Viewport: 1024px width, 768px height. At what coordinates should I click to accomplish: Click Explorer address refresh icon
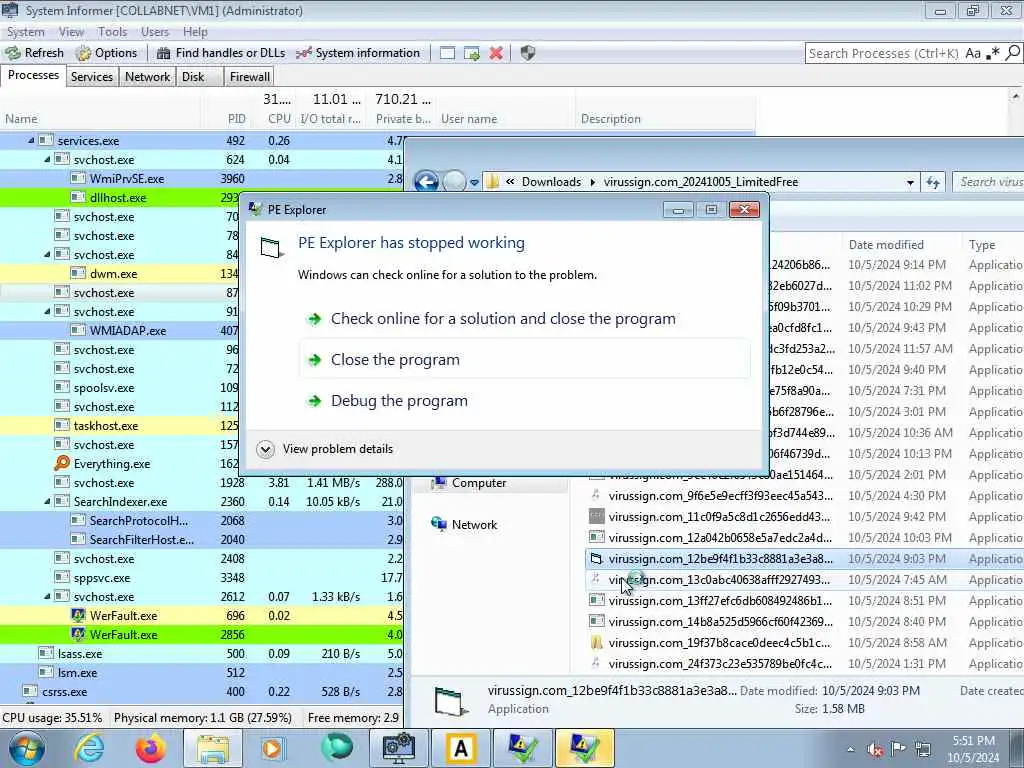pyautogui.click(x=933, y=183)
